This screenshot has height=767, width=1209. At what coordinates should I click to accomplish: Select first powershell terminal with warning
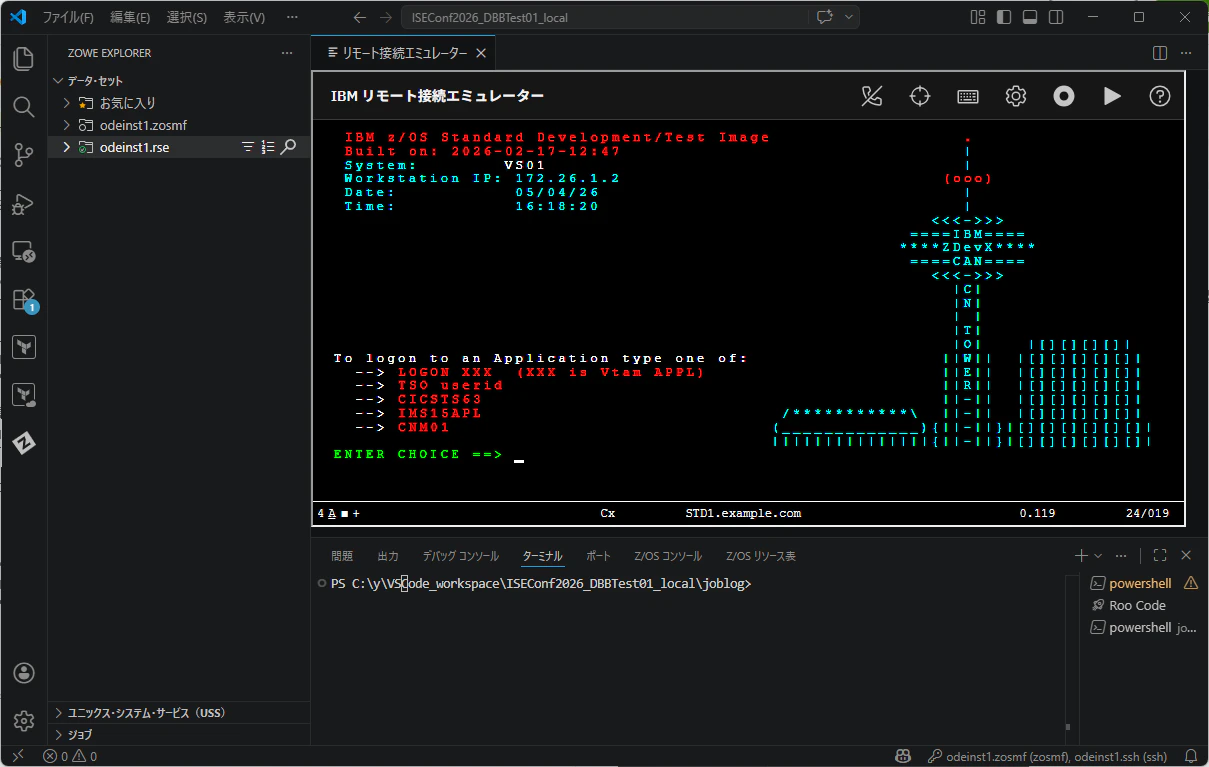tap(1144, 583)
